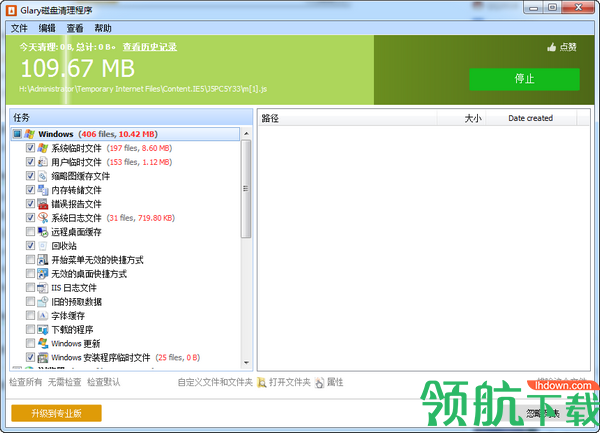Image resolution: width=600 pixels, height=433 pixels.
Task: Sort by the 路径 column header
Action: tap(347, 118)
